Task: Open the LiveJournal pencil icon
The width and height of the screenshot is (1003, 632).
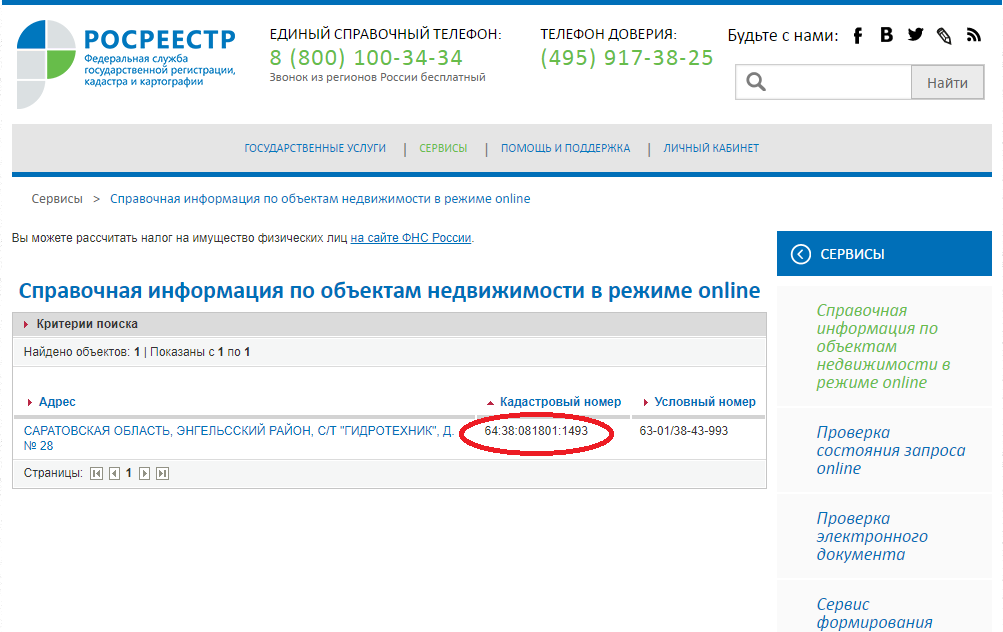Action: click(x=944, y=36)
